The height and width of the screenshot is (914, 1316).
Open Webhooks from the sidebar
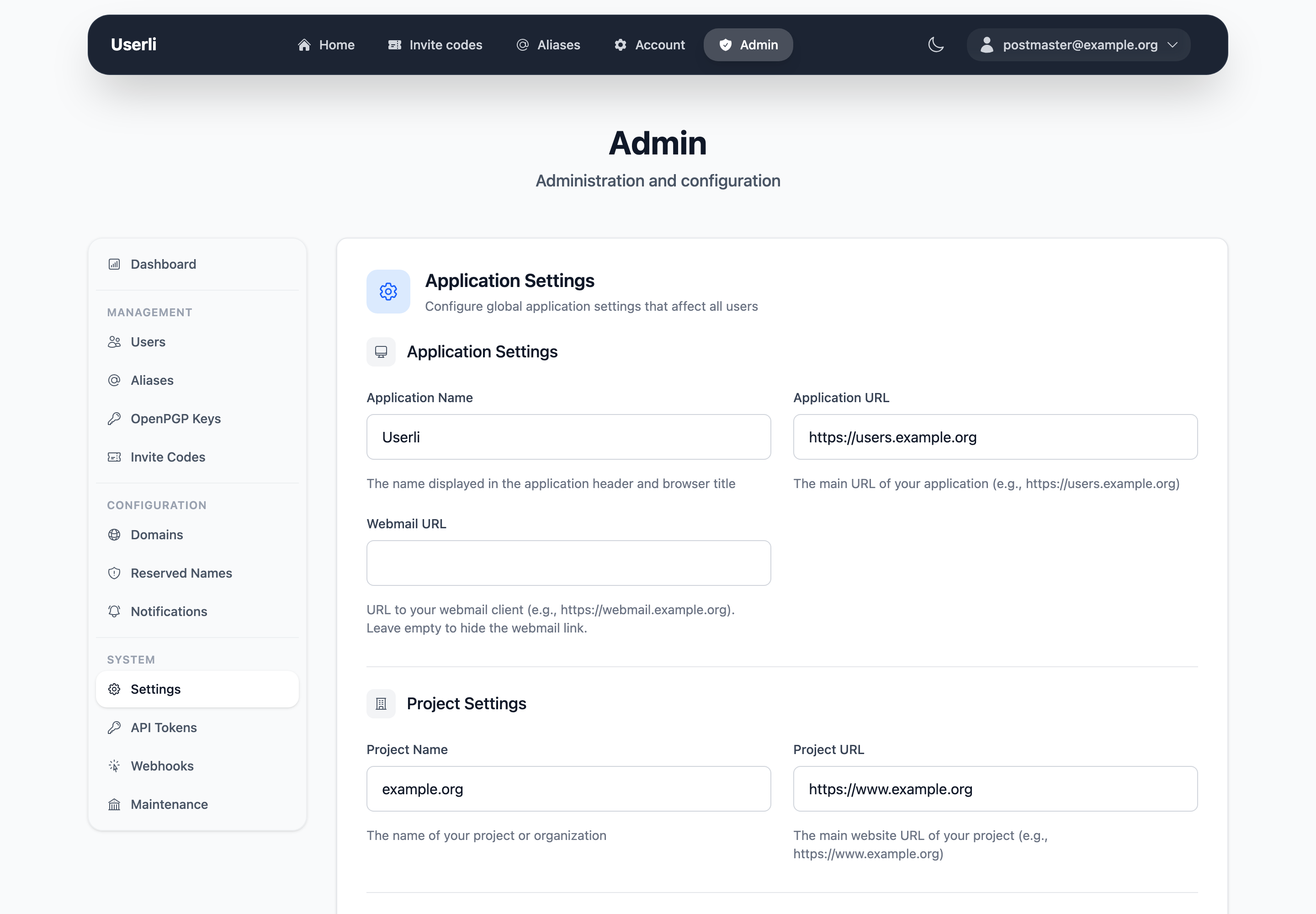click(197, 765)
